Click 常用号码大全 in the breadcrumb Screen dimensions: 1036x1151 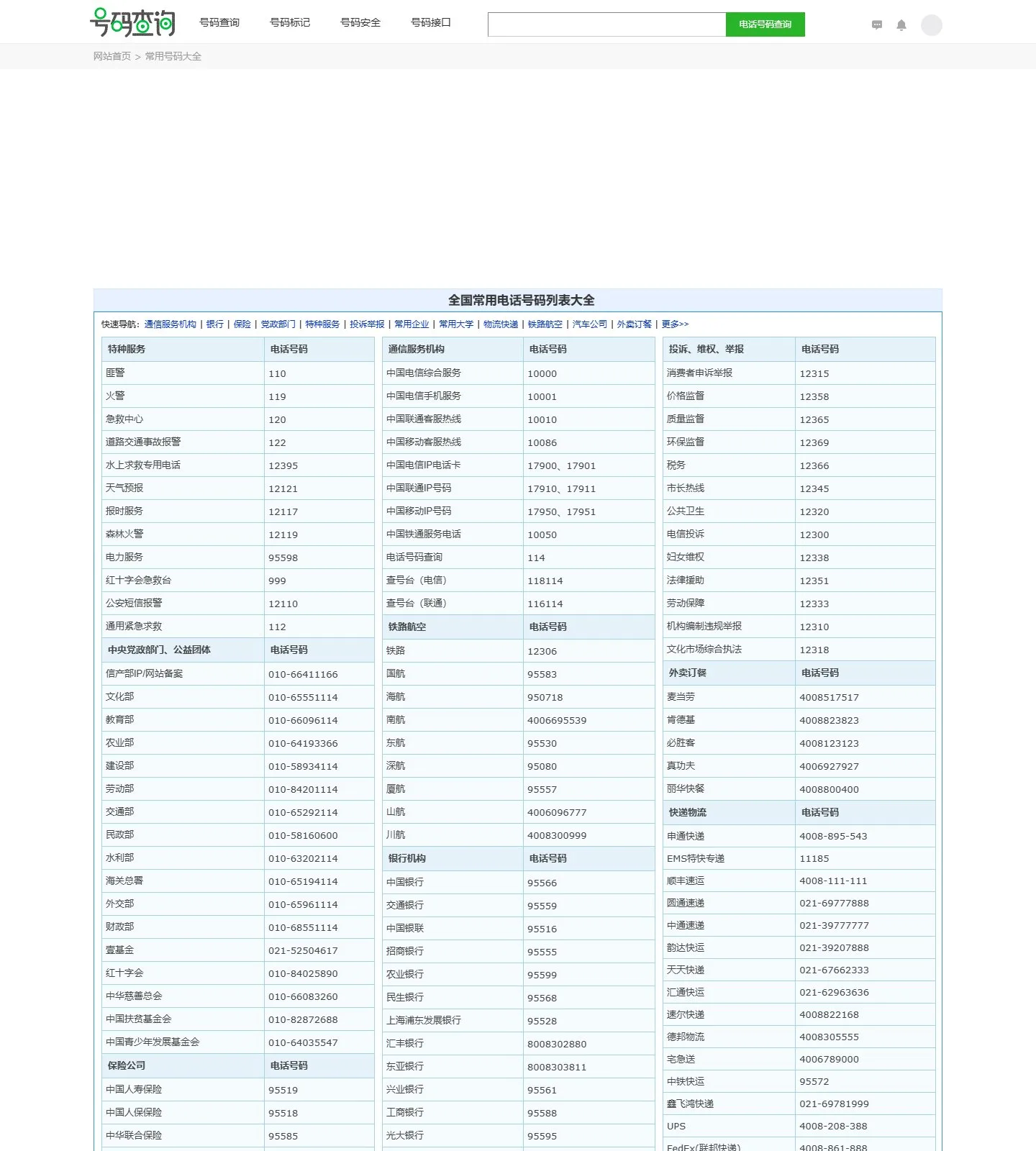tap(173, 56)
